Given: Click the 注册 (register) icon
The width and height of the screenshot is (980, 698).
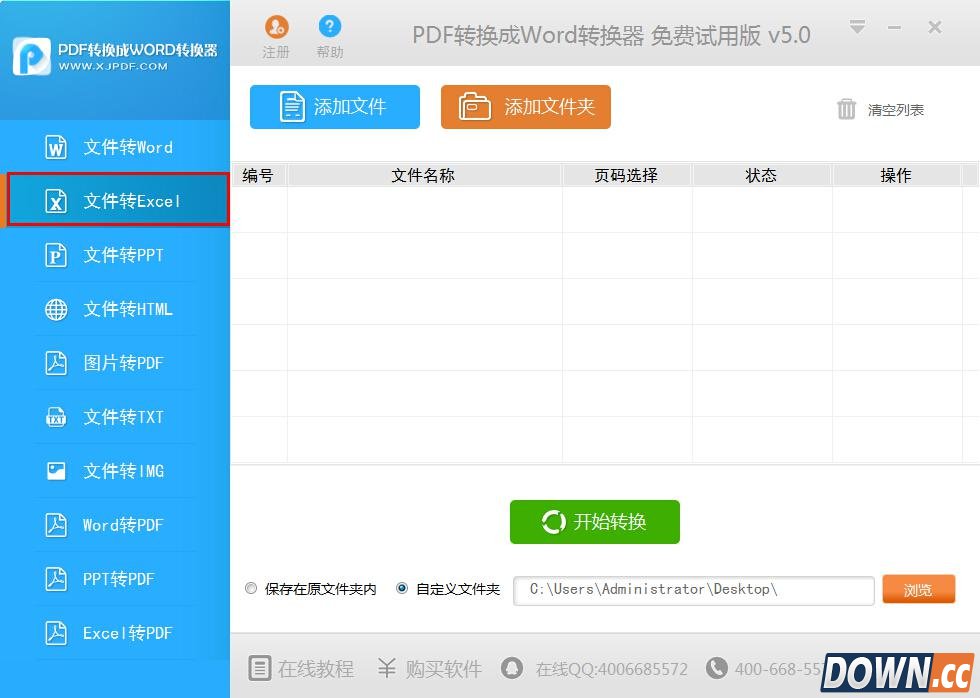Looking at the screenshot, I should coord(276,28).
